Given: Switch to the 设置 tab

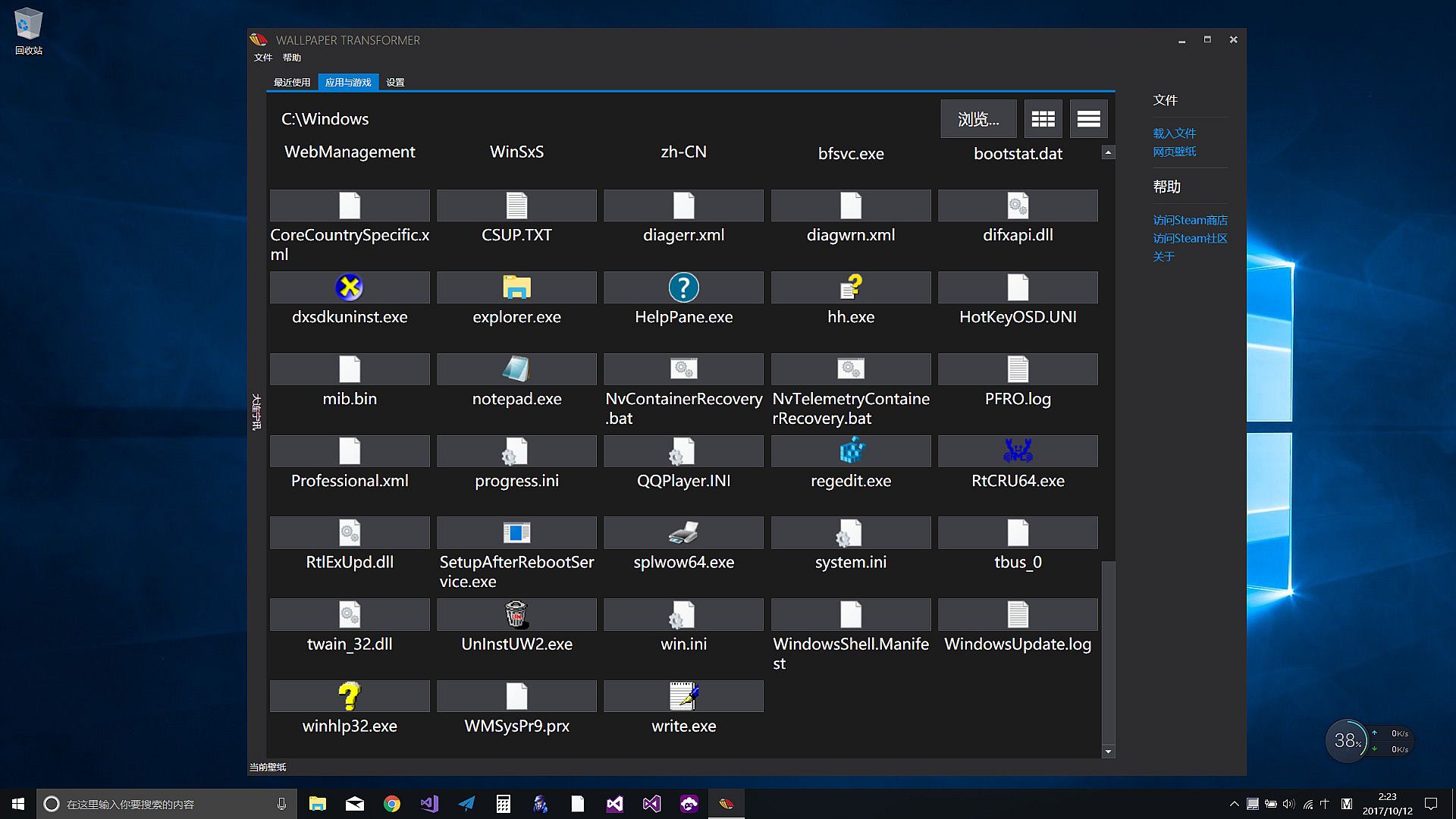Looking at the screenshot, I should pyautogui.click(x=395, y=82).
